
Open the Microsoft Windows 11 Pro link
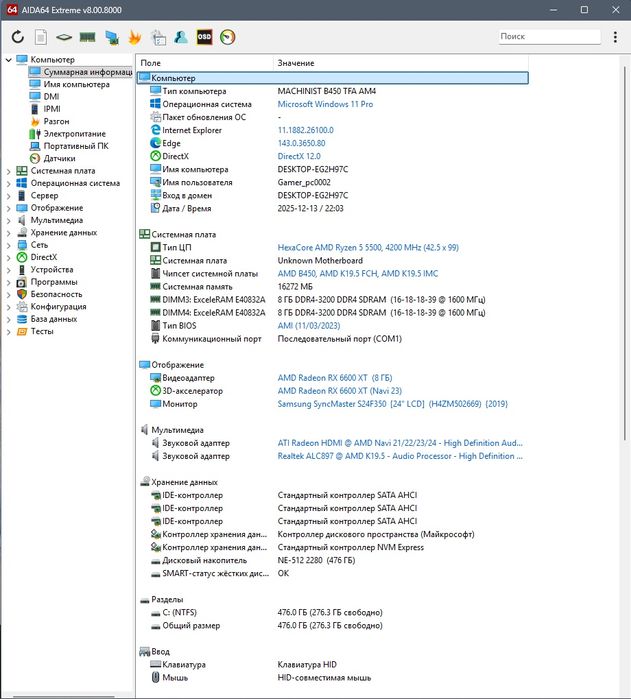click(x=325, y=104)
